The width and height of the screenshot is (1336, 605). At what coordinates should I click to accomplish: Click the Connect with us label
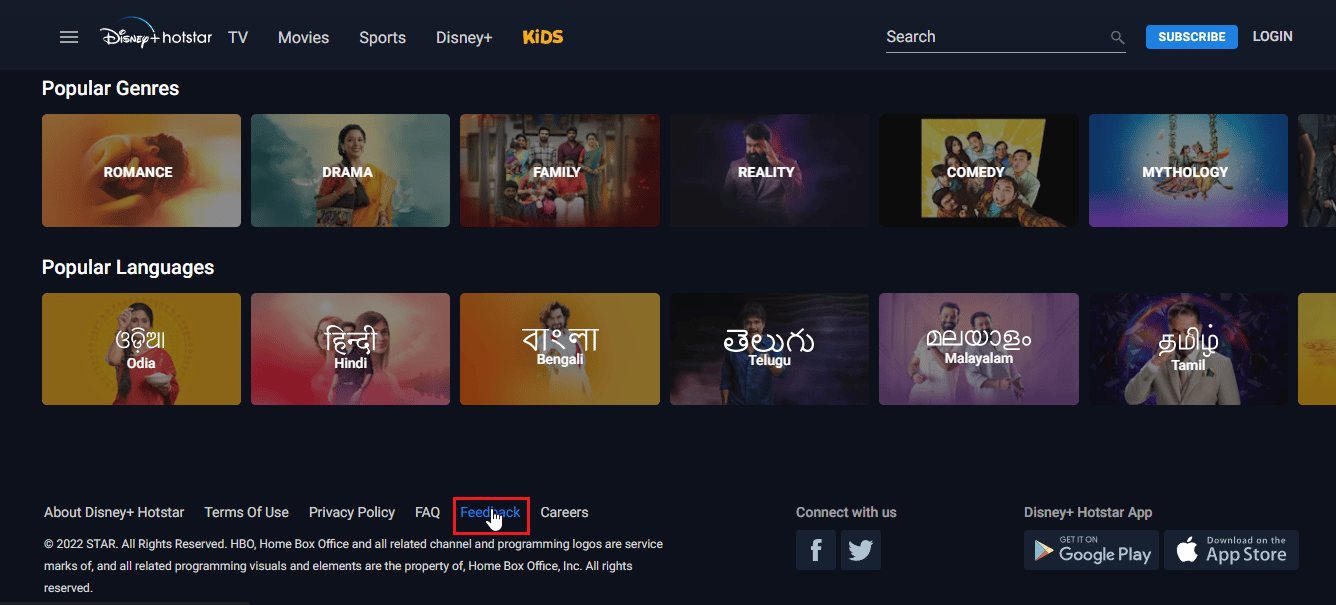point(846,512)
